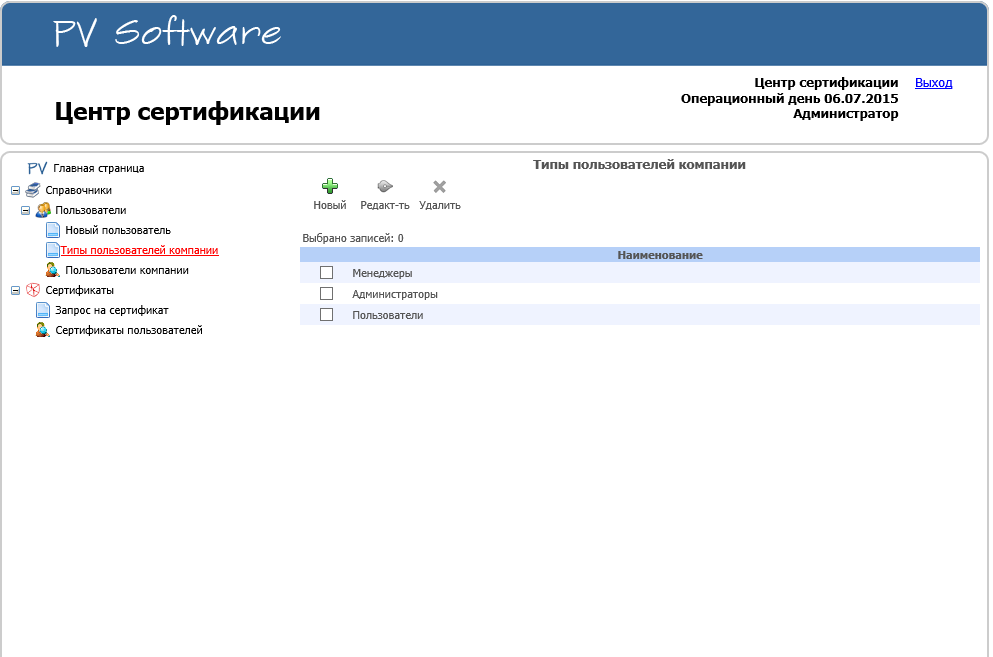The width and height of the screenshot is (993, 657).
Task: Open Запрос на сертификат page
Action: 111,310
